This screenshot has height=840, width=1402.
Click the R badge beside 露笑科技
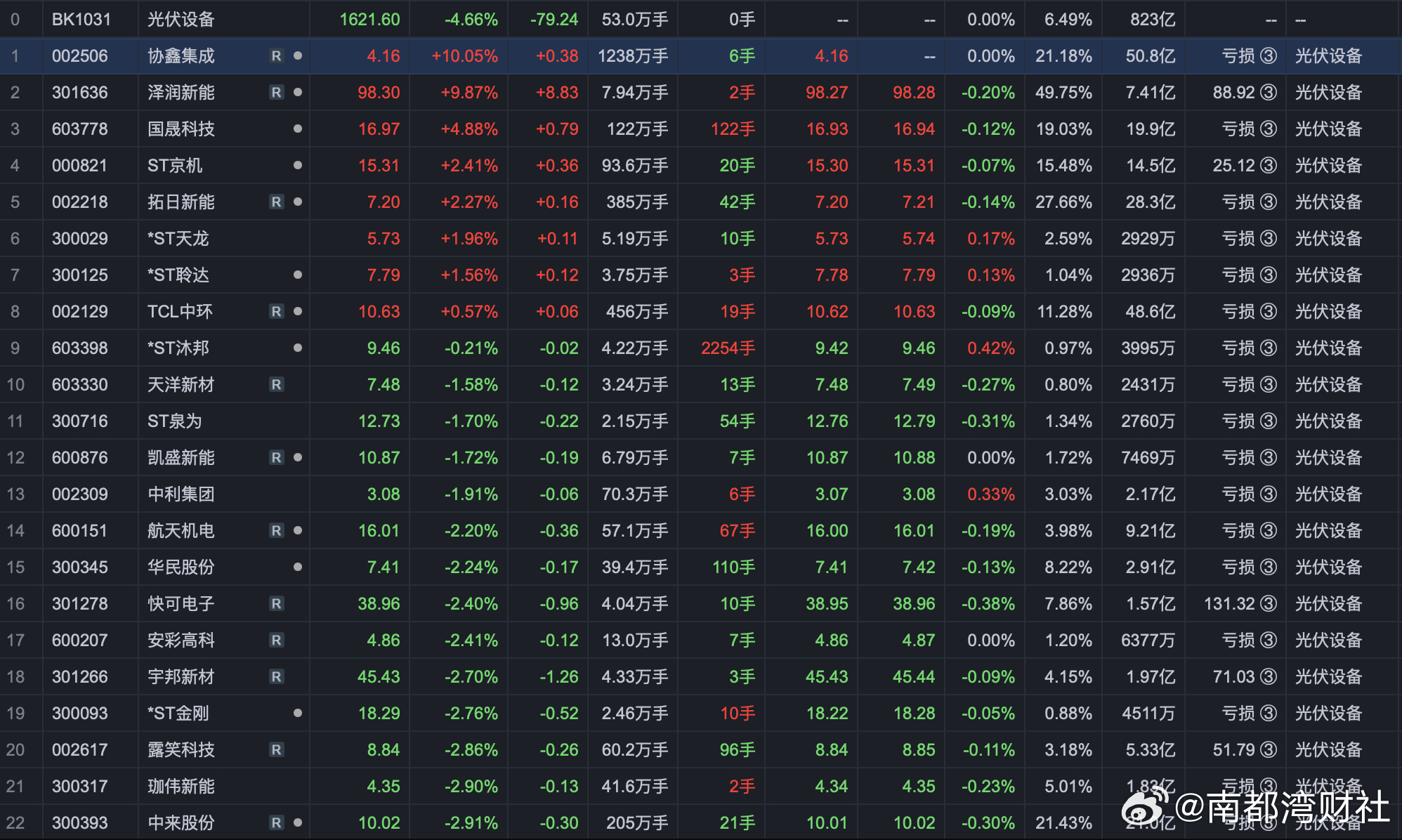277,750
